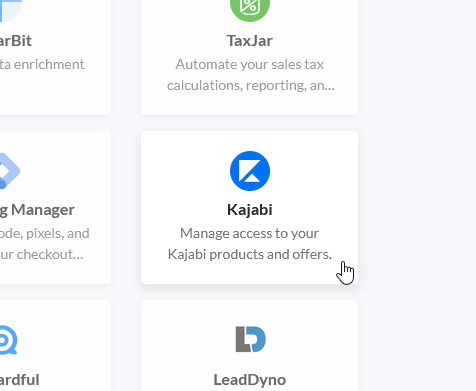Click the 'Manage access to your Kajabi' description
The image size is (476, 391).
click(x=249, y=233)
